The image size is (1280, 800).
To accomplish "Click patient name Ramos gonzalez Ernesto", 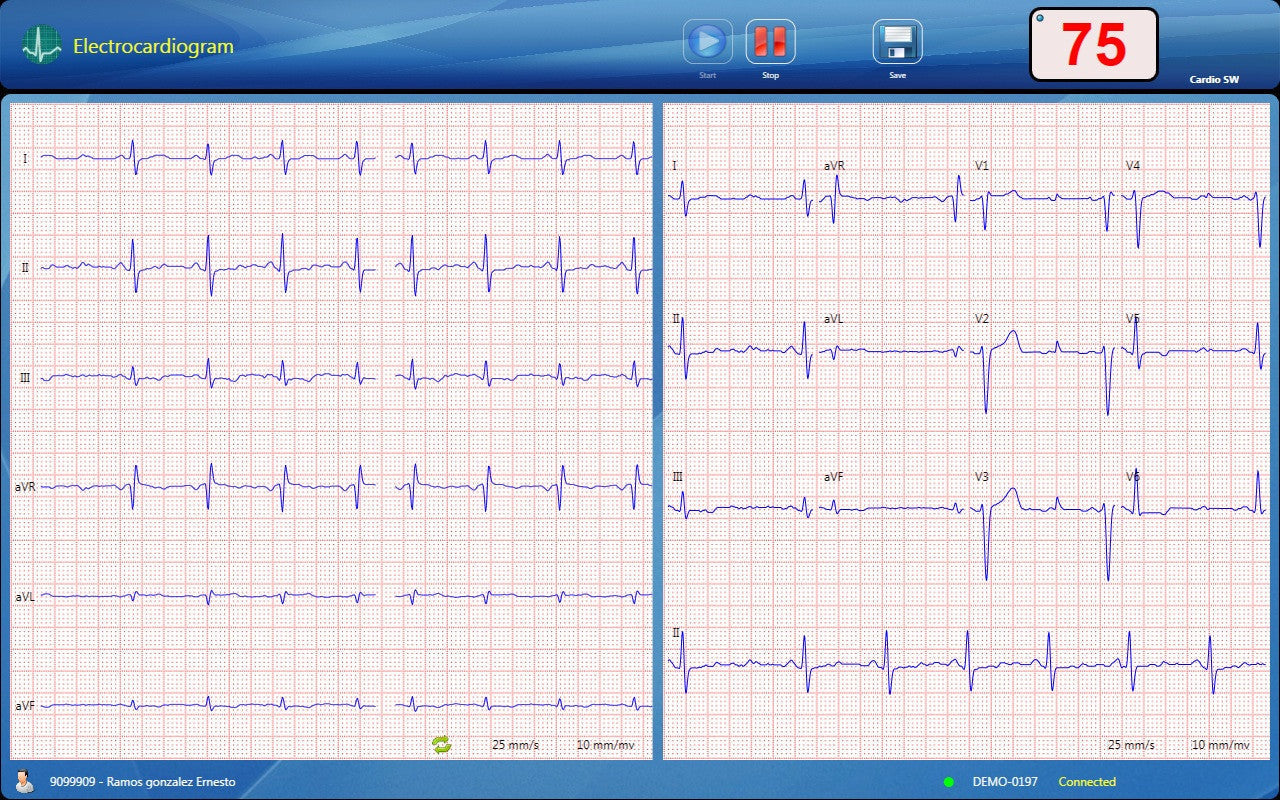I will (171, 782).
